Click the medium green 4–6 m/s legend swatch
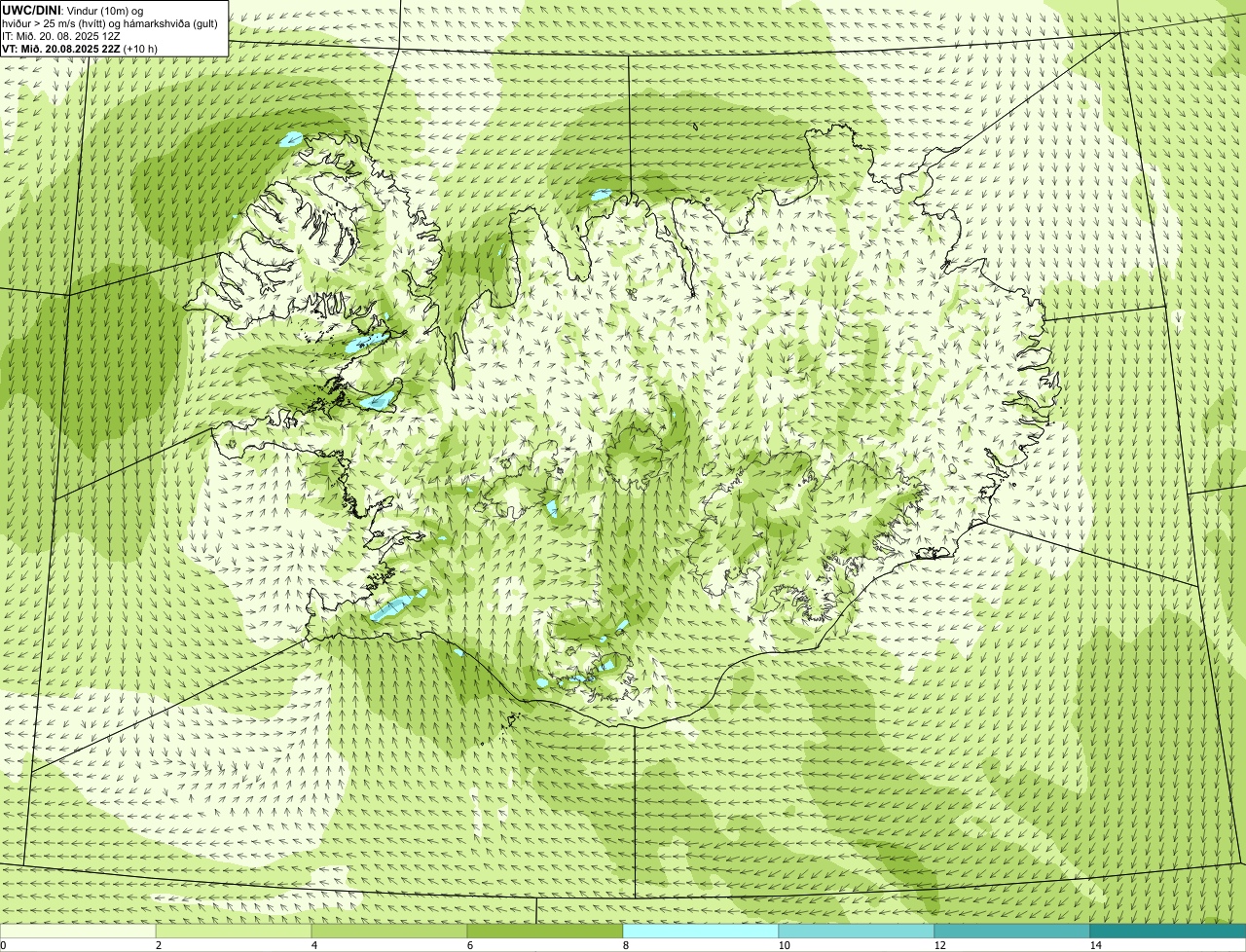The width and height of the screenshot is (1246, 952). (389, 931)
